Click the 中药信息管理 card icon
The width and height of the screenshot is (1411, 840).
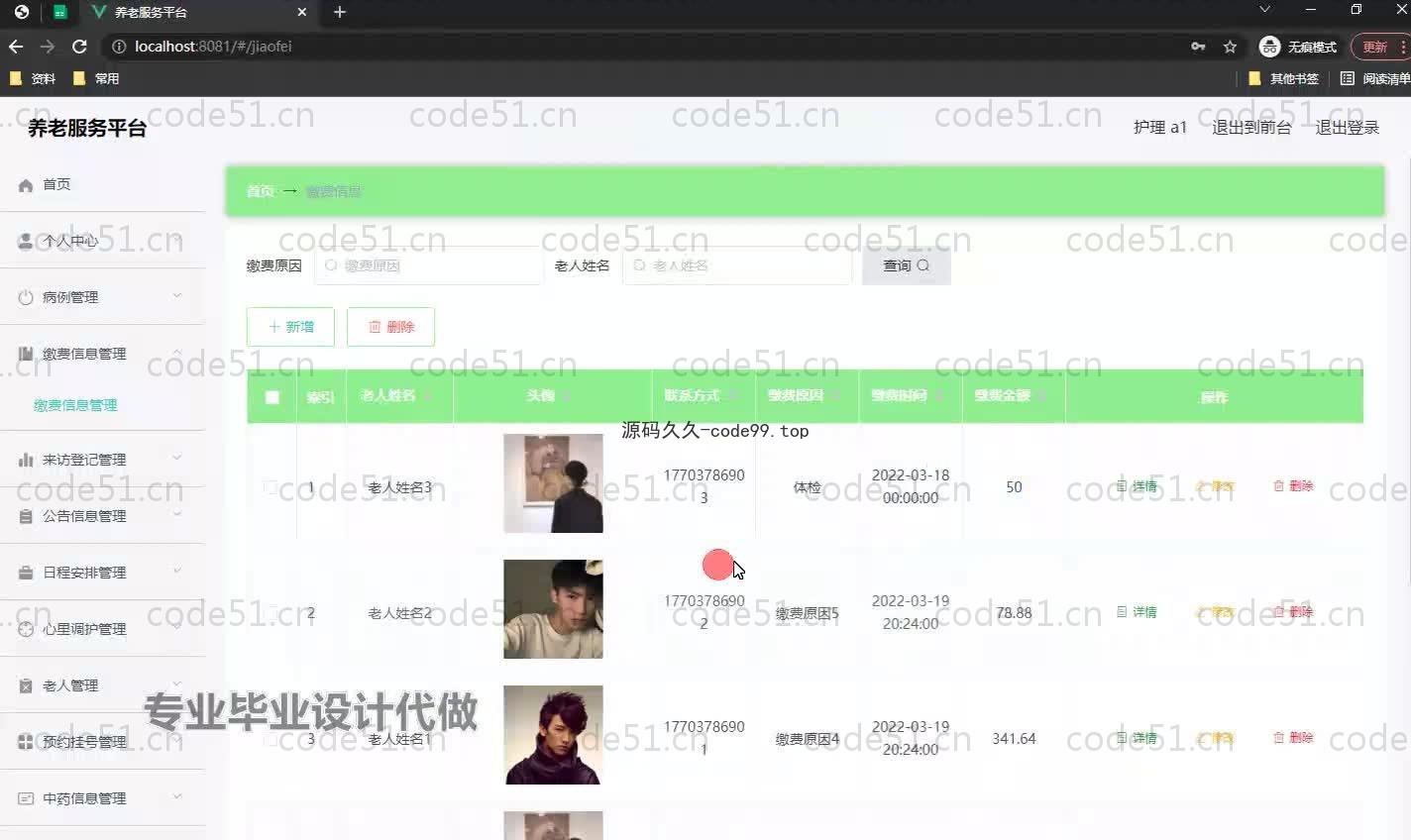pos(26,798)
